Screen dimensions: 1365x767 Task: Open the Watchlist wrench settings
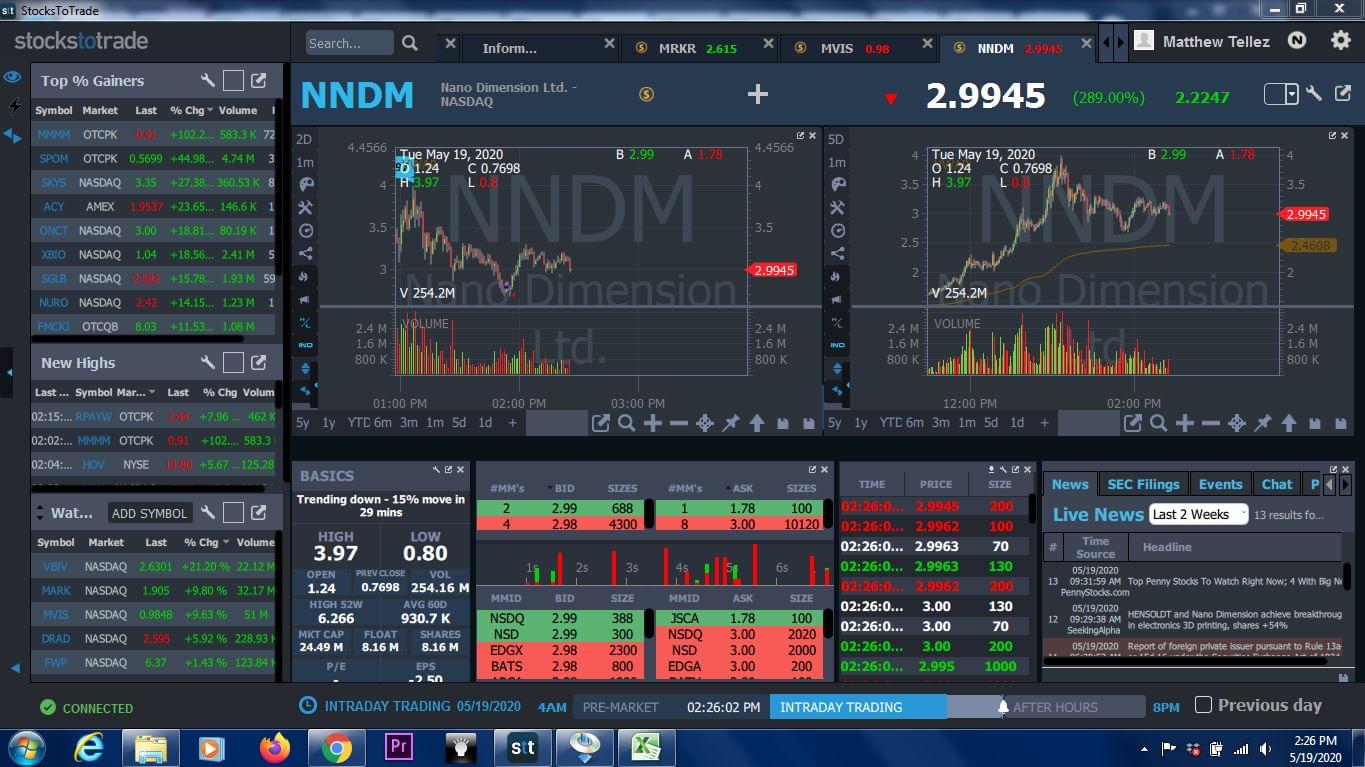click(208, 513)
